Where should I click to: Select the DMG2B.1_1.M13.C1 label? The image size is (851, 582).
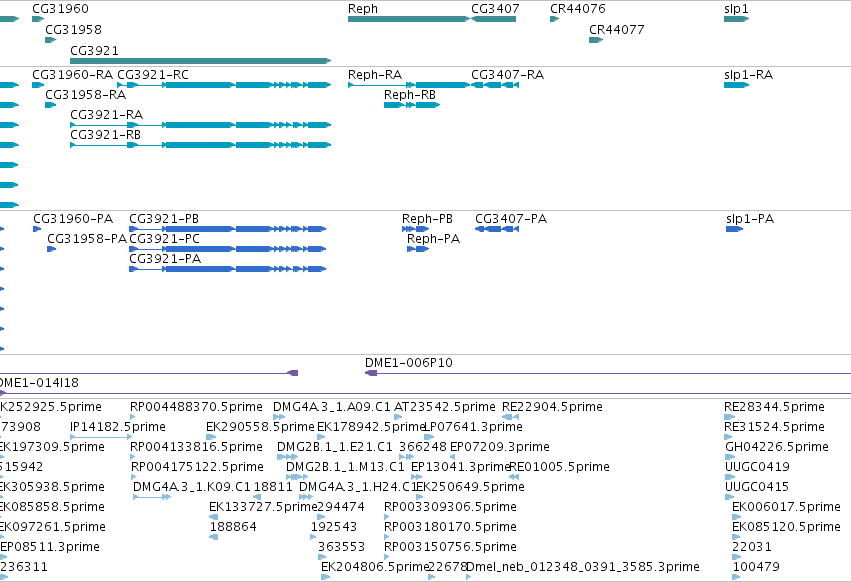click(345, 467)
